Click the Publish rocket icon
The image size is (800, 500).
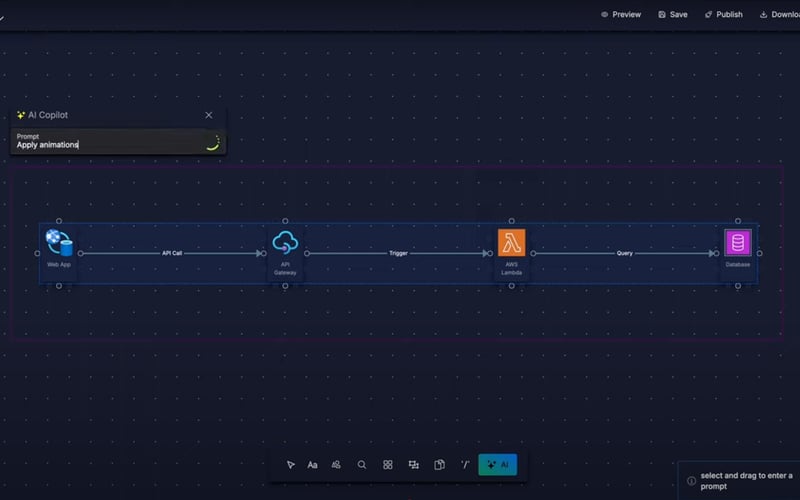(708, 14)
